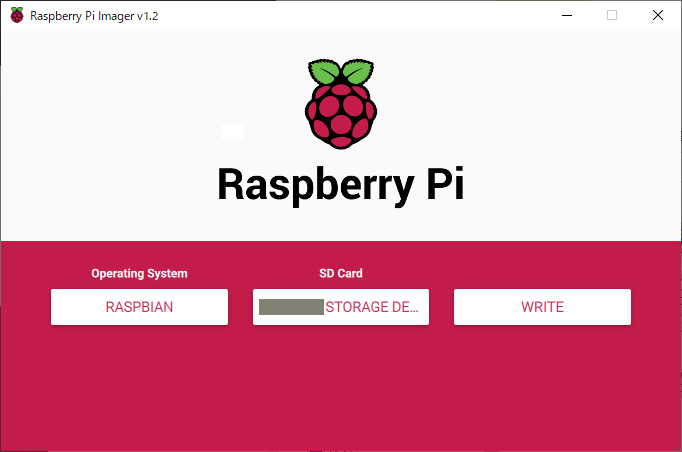The height and width of the screenshot is (452, 682).
Task: Click the Raspberry Pi Imager title bar icon
Action: pyautogui.click(x=17, y=15)
